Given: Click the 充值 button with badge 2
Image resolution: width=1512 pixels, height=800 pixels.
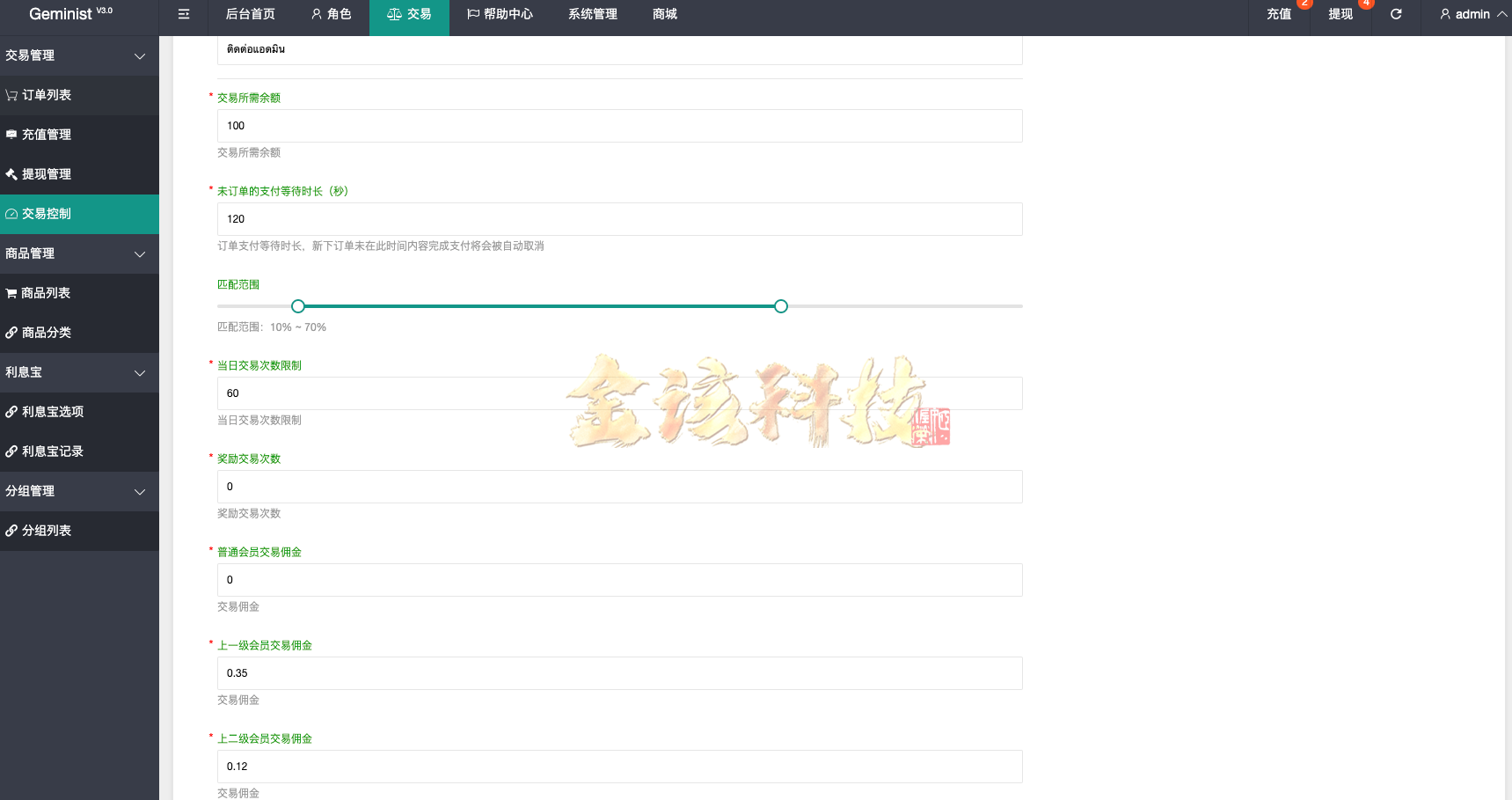Looking at the screenshot, I should pyautogui.click(x=1280, y=14).
